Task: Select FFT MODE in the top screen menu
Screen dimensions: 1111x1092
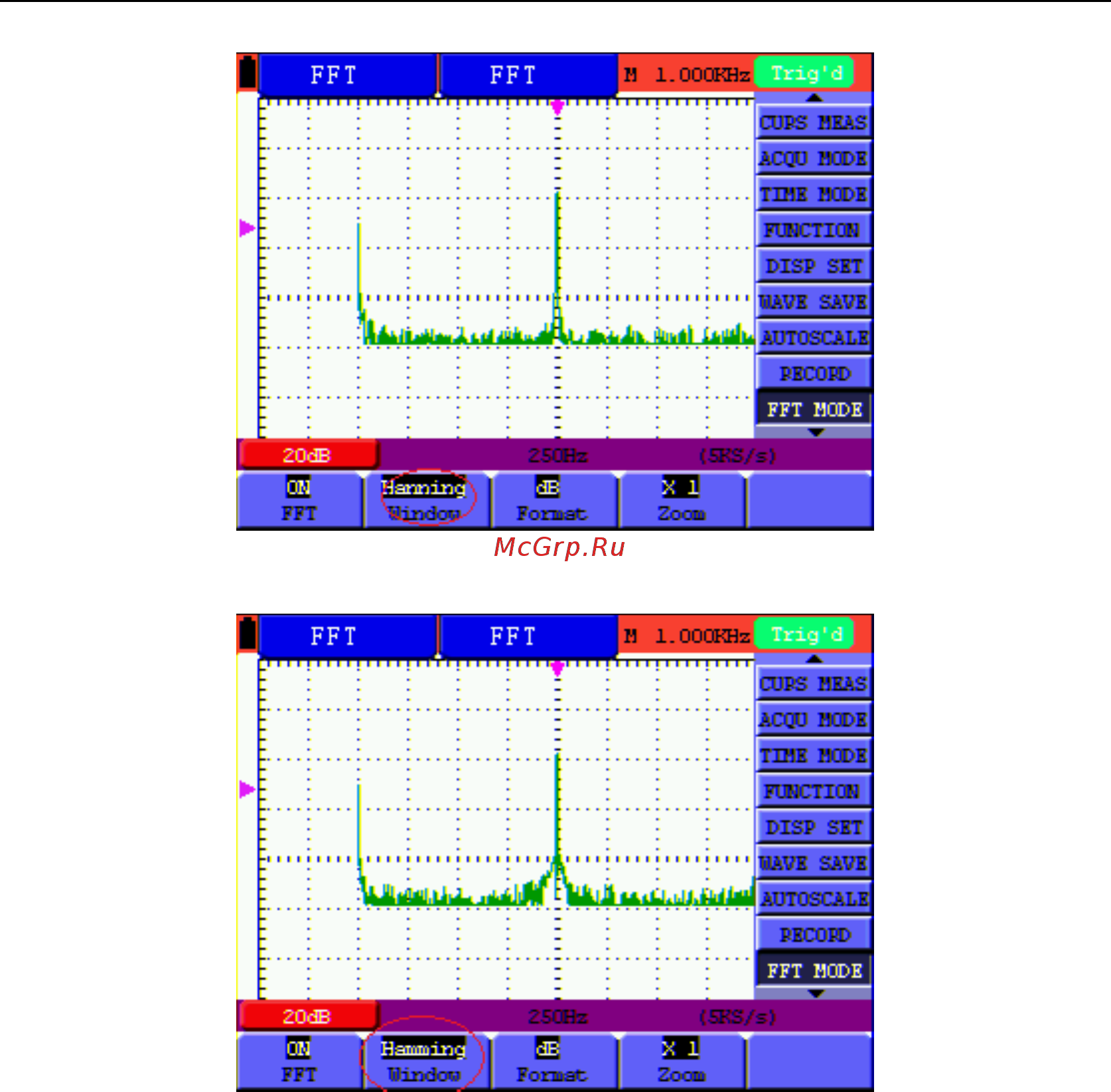Action: pos(813,409)
